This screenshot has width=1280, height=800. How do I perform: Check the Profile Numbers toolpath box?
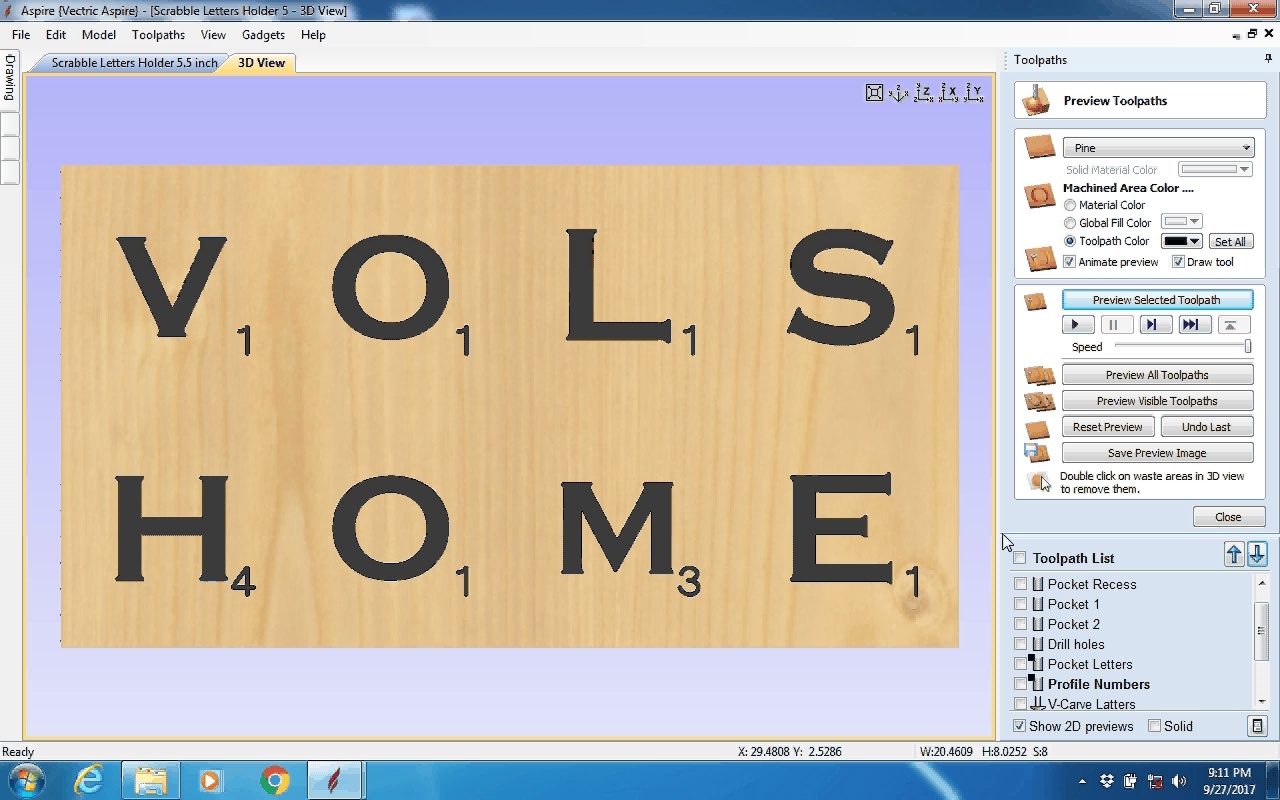(x=1020, y=684)
